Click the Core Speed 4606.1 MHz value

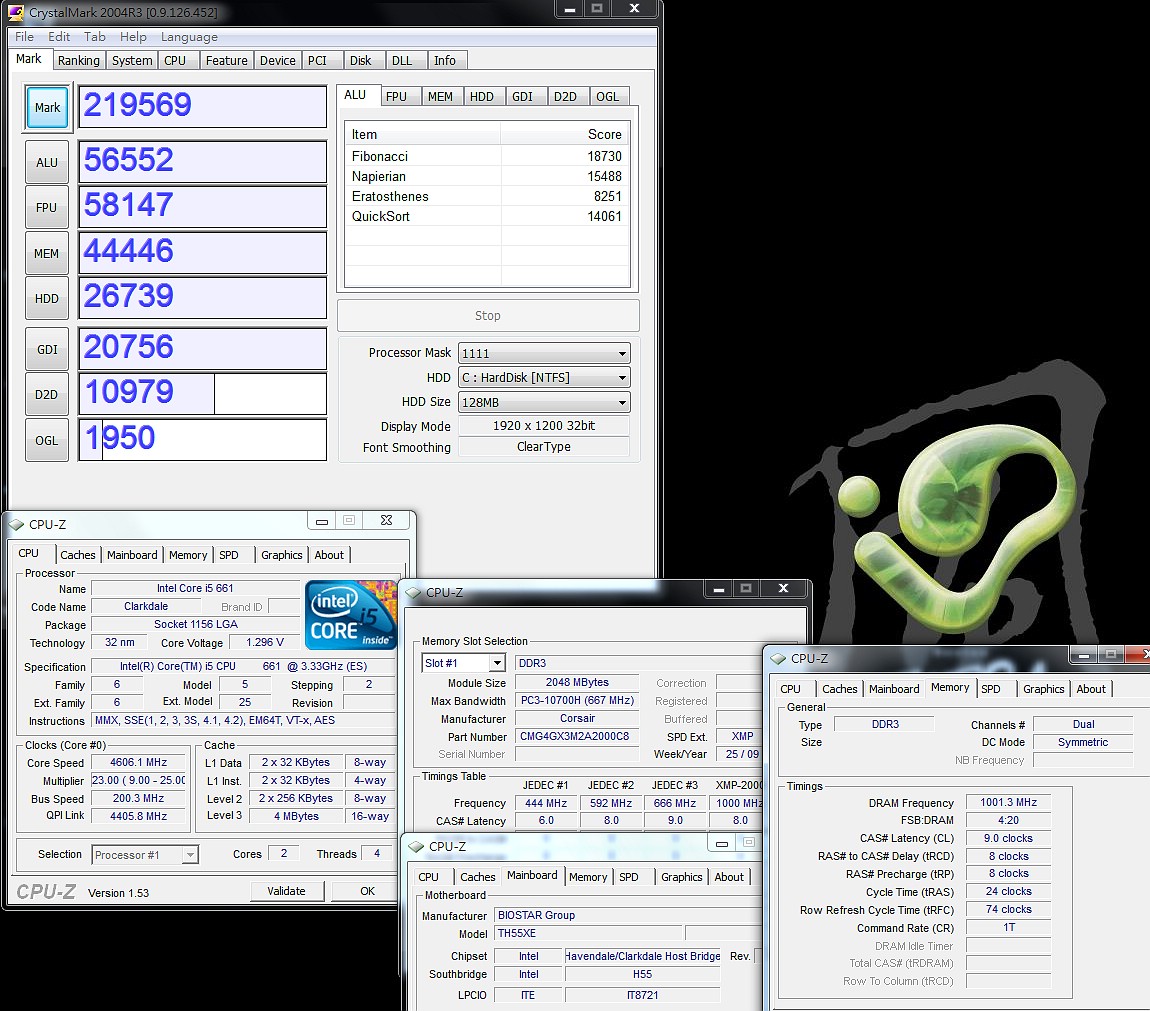139,762
